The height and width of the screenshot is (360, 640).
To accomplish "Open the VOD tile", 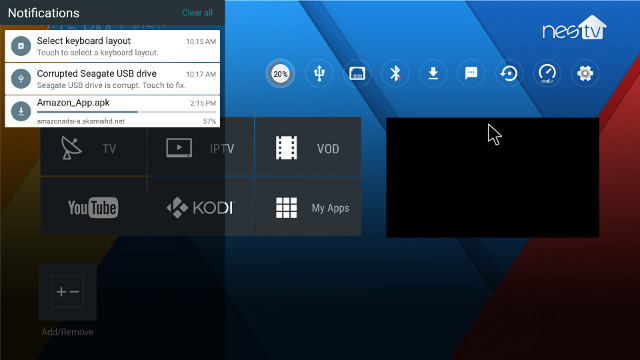I will pyautogui.click(x=308, y=147).
